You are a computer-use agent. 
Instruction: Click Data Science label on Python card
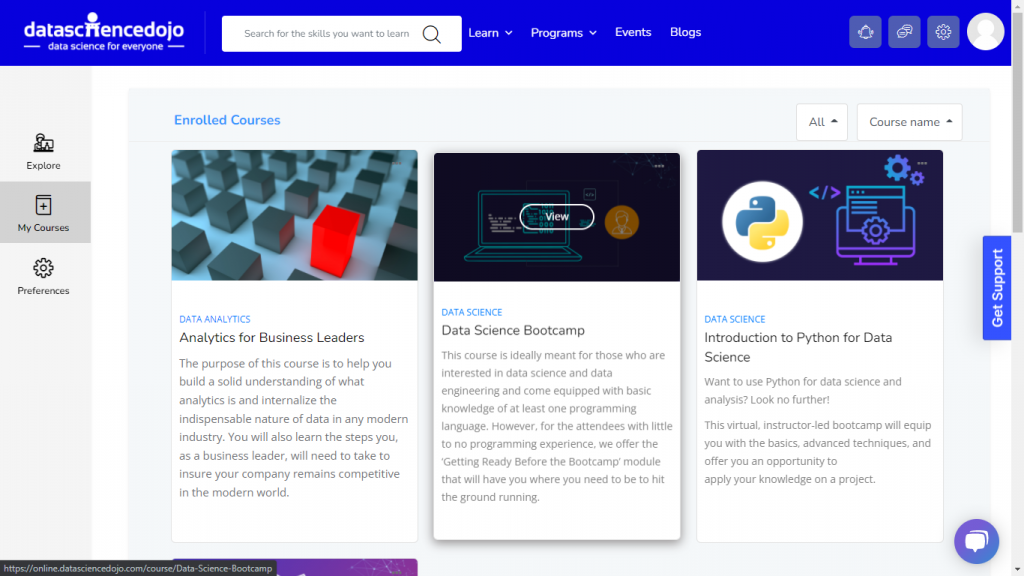point(735,319)
